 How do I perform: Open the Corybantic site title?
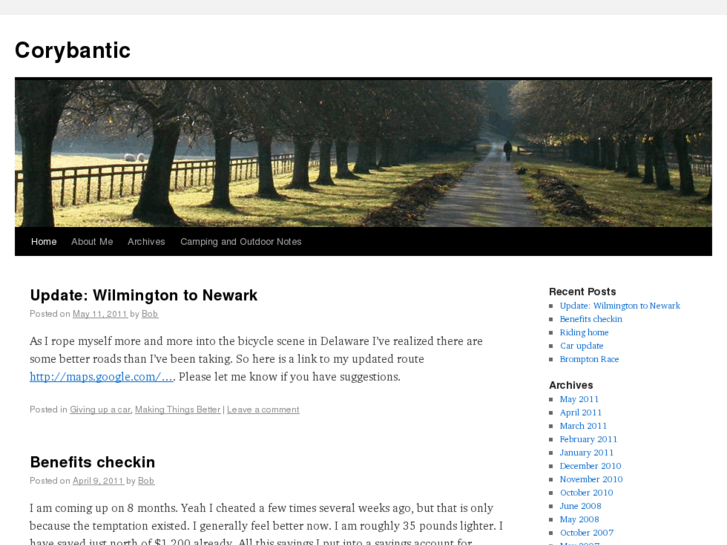click(x=72, y=50)
